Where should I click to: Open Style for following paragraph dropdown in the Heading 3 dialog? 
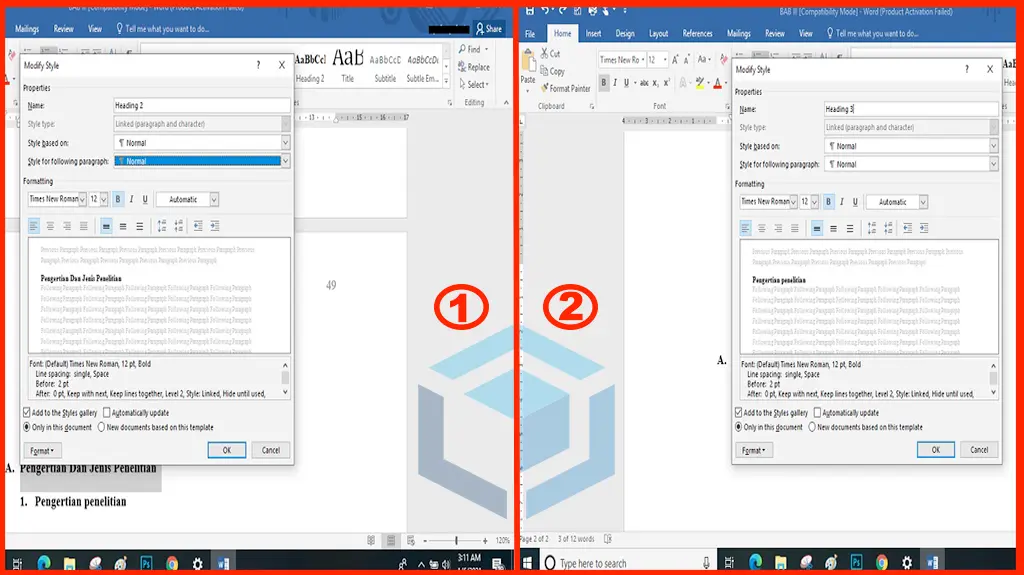point(993,165)
